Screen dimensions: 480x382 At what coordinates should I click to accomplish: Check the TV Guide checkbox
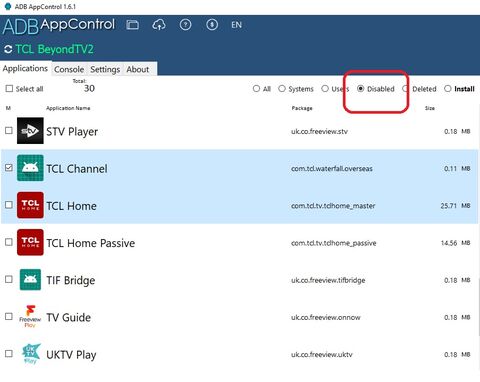[9, 316]
